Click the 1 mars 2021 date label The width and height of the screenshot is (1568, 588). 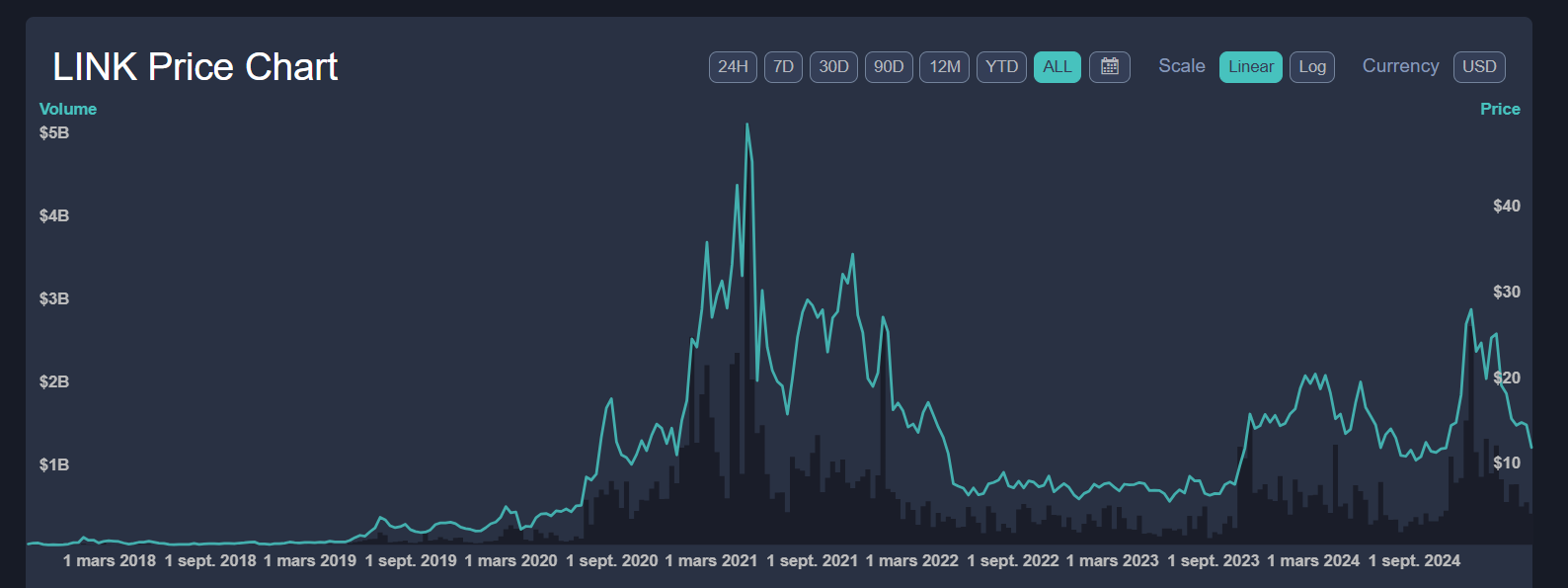pyautogui.click(x=712, y=560)
